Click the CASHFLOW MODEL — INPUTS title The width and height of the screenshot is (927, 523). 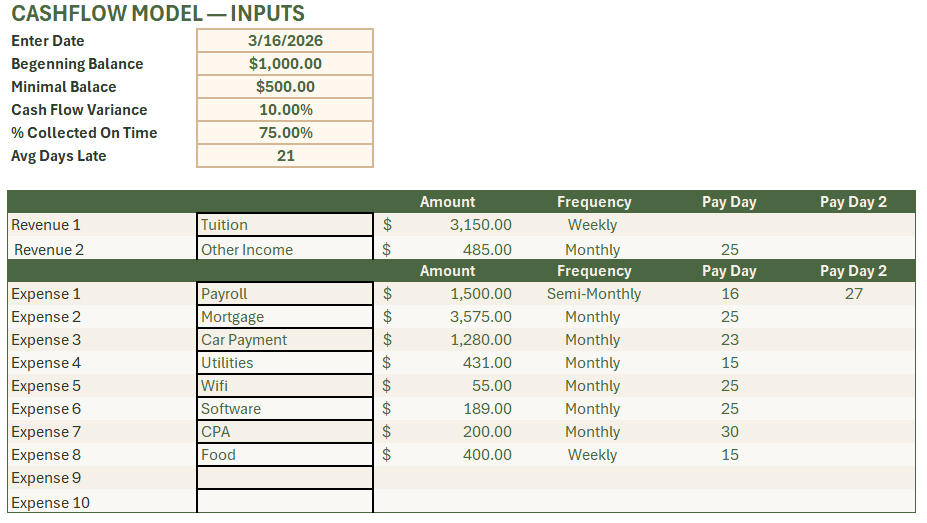tap(158, 13)
